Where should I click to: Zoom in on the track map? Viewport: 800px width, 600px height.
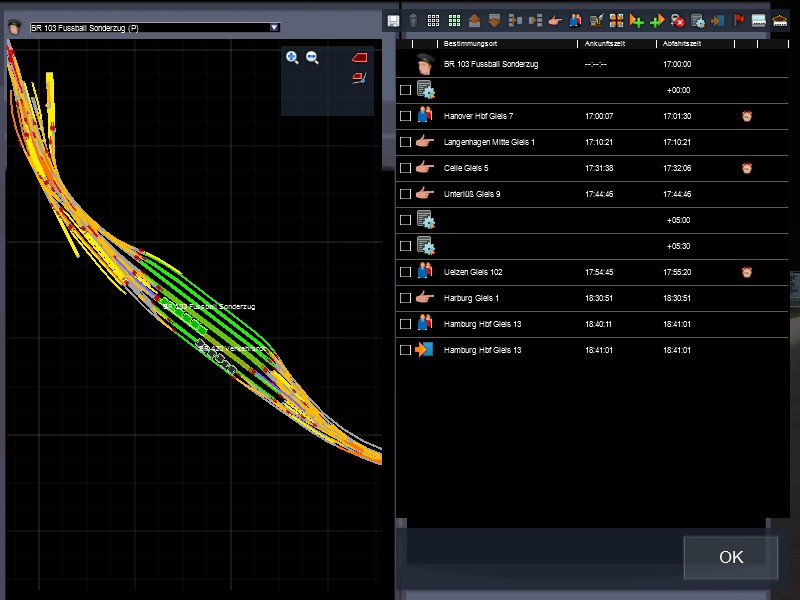(292, 58)
